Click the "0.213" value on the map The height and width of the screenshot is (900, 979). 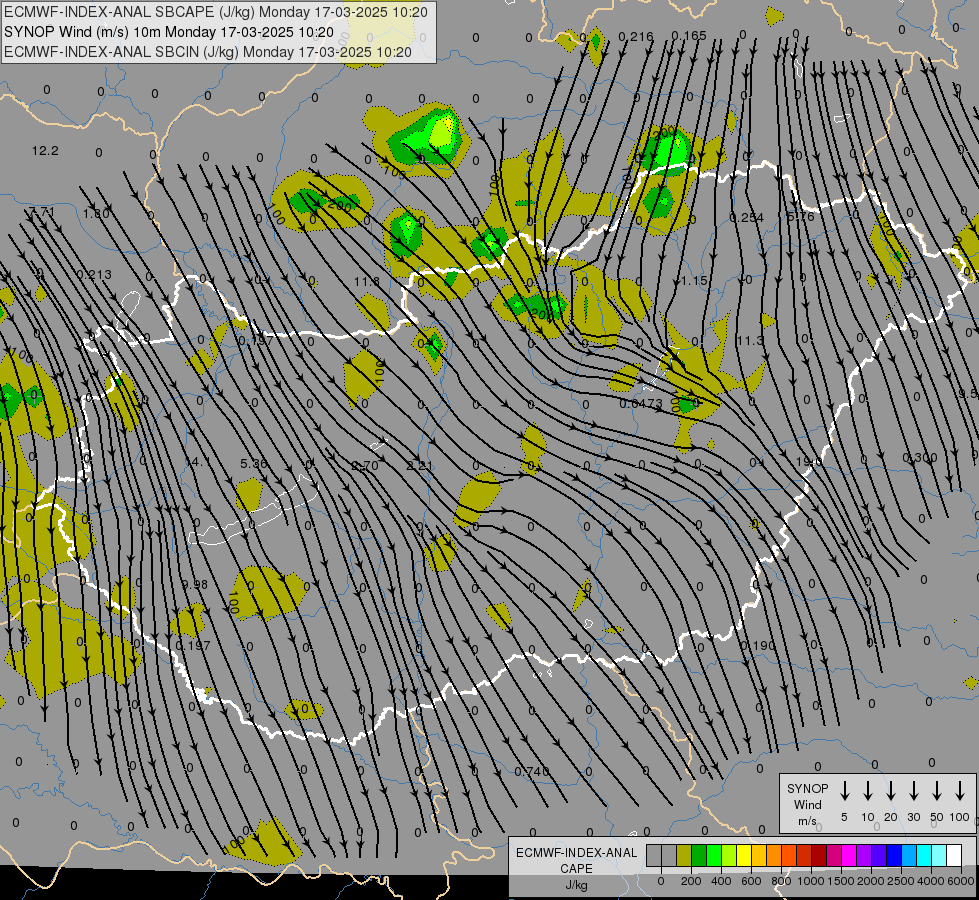click(x=94, y=274)
